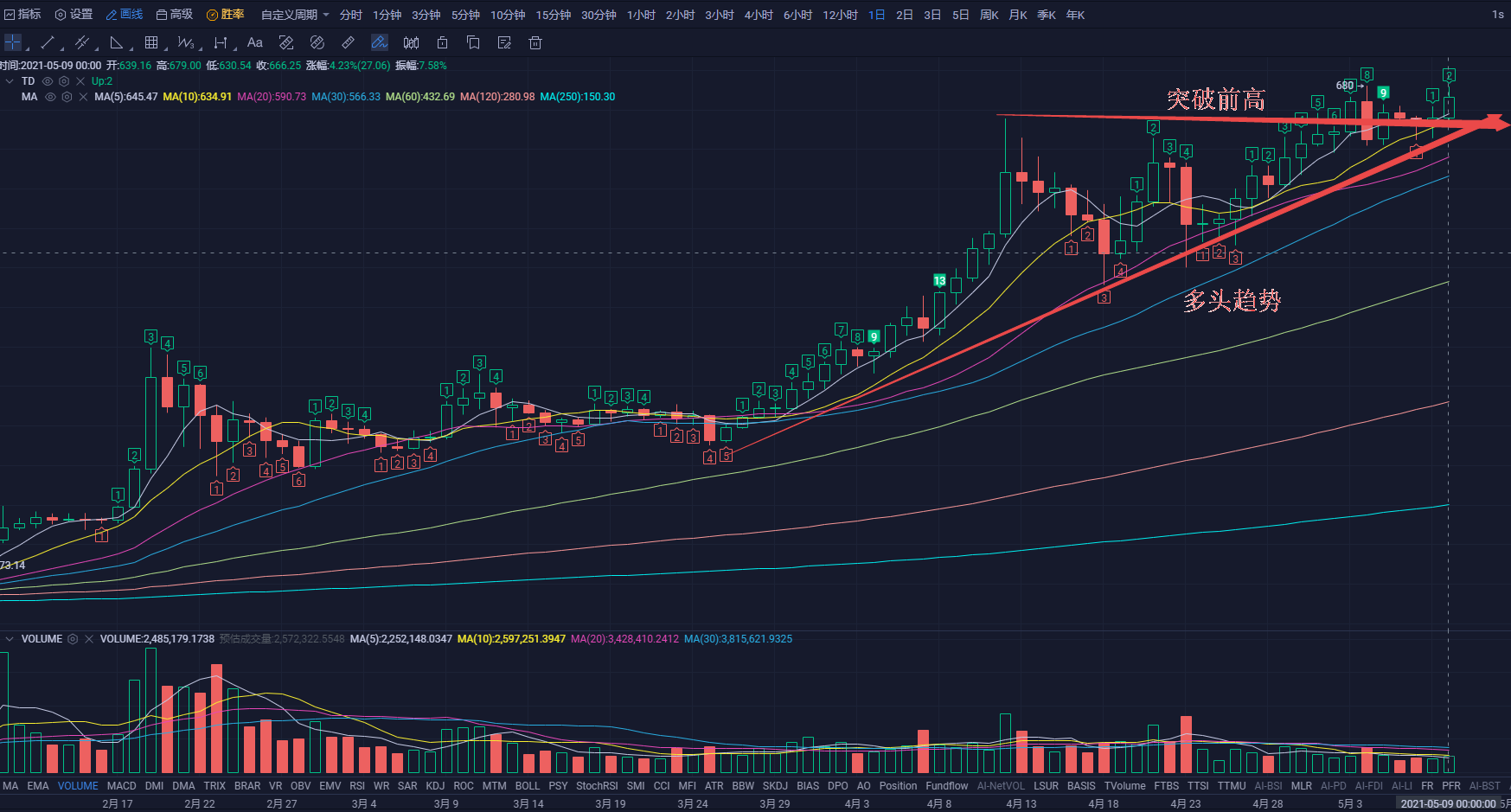The width and height of the screenshot is (1511, 812).
Task: Switch to the 1小时 period
Action: 641,15
